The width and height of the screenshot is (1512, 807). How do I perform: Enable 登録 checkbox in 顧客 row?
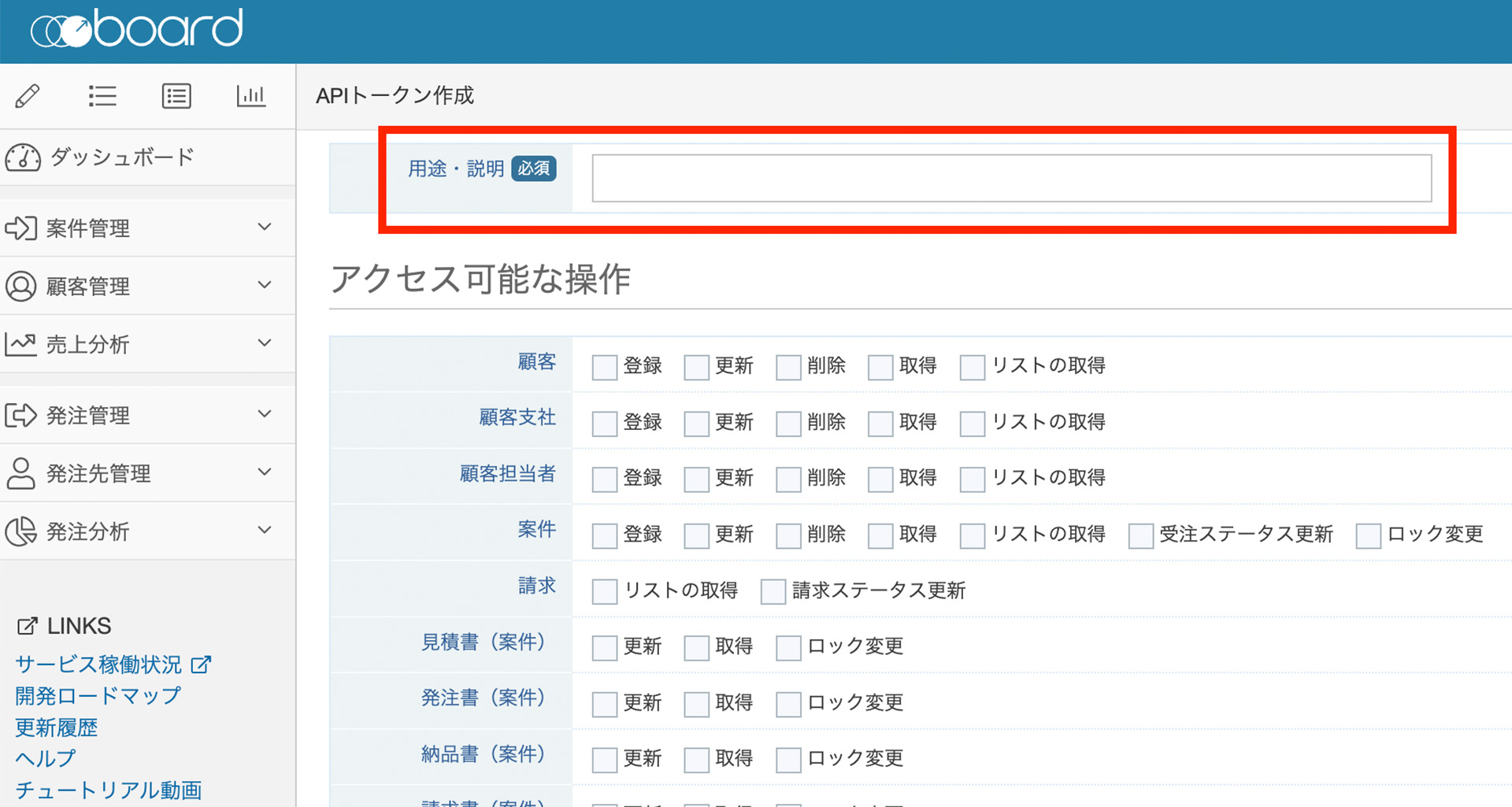click(604, 367)
